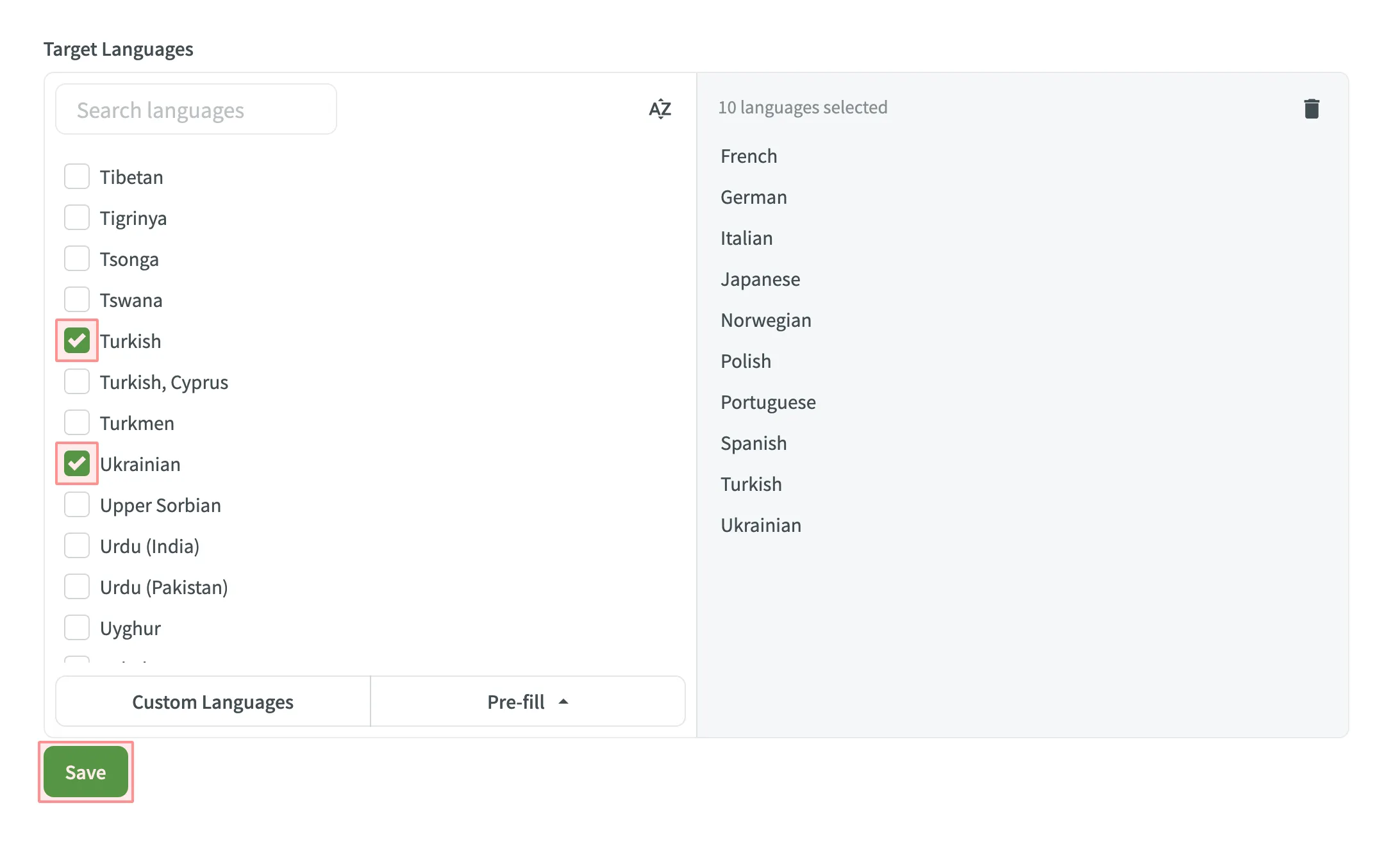This screenshot has height=844, width=1400.
Task: Click the Search languages input field
Action: coord(196,109)
